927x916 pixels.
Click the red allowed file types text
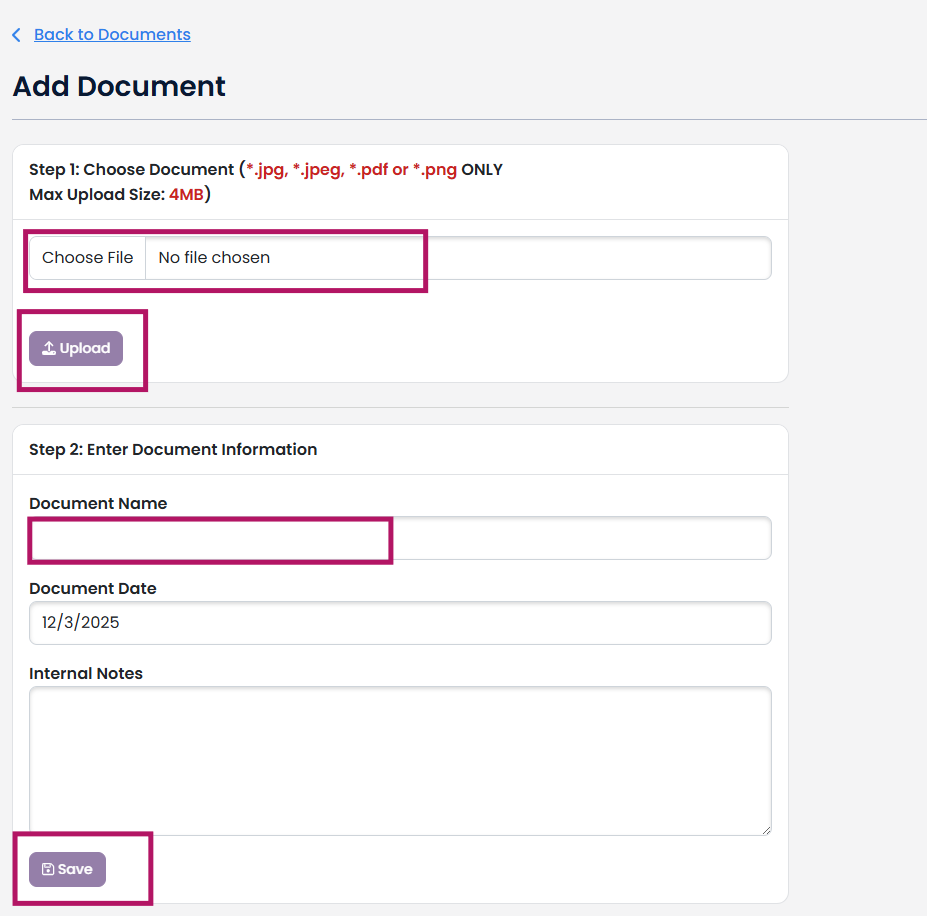click(x=350, y=170)
